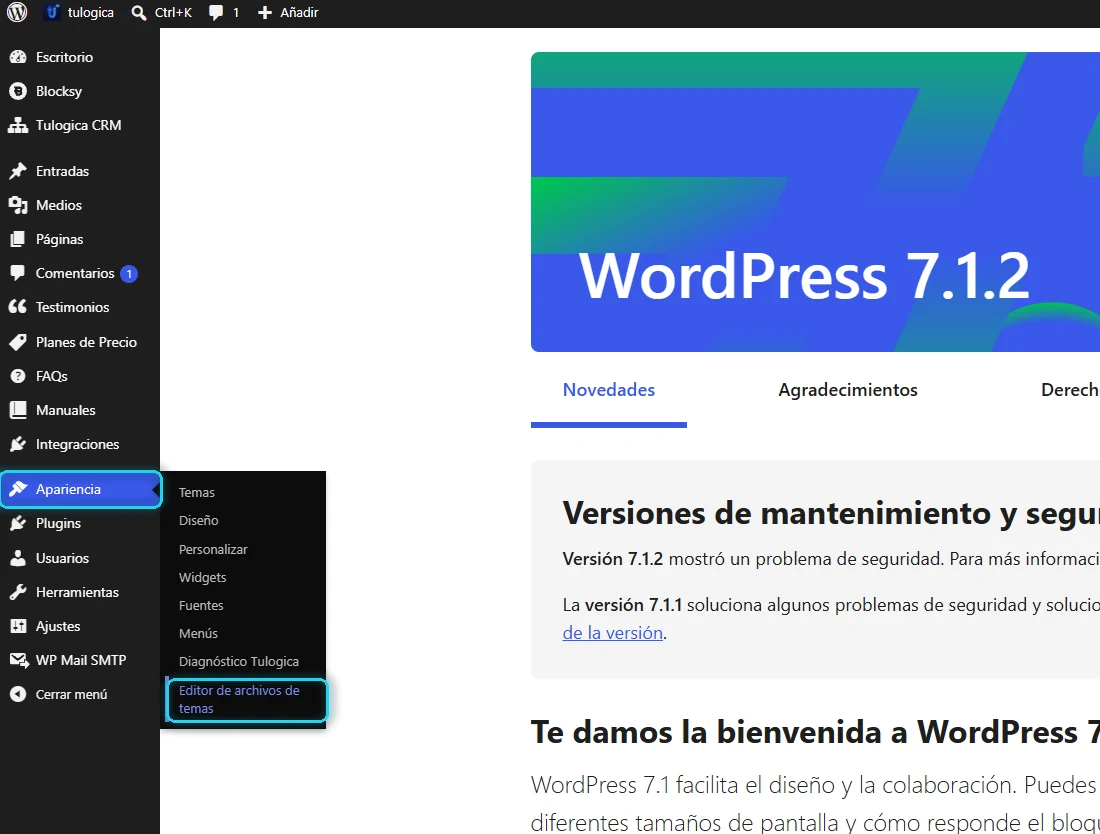The height and width of the screenshot is (834, 1100).
Task: Click the Integraciones plug icon
Action: click(18, 444)
